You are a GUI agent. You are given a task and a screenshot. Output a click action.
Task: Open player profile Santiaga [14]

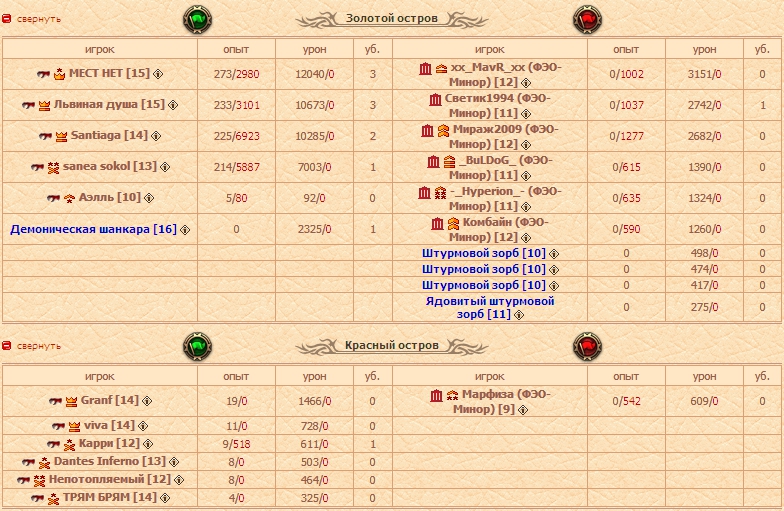110,135
